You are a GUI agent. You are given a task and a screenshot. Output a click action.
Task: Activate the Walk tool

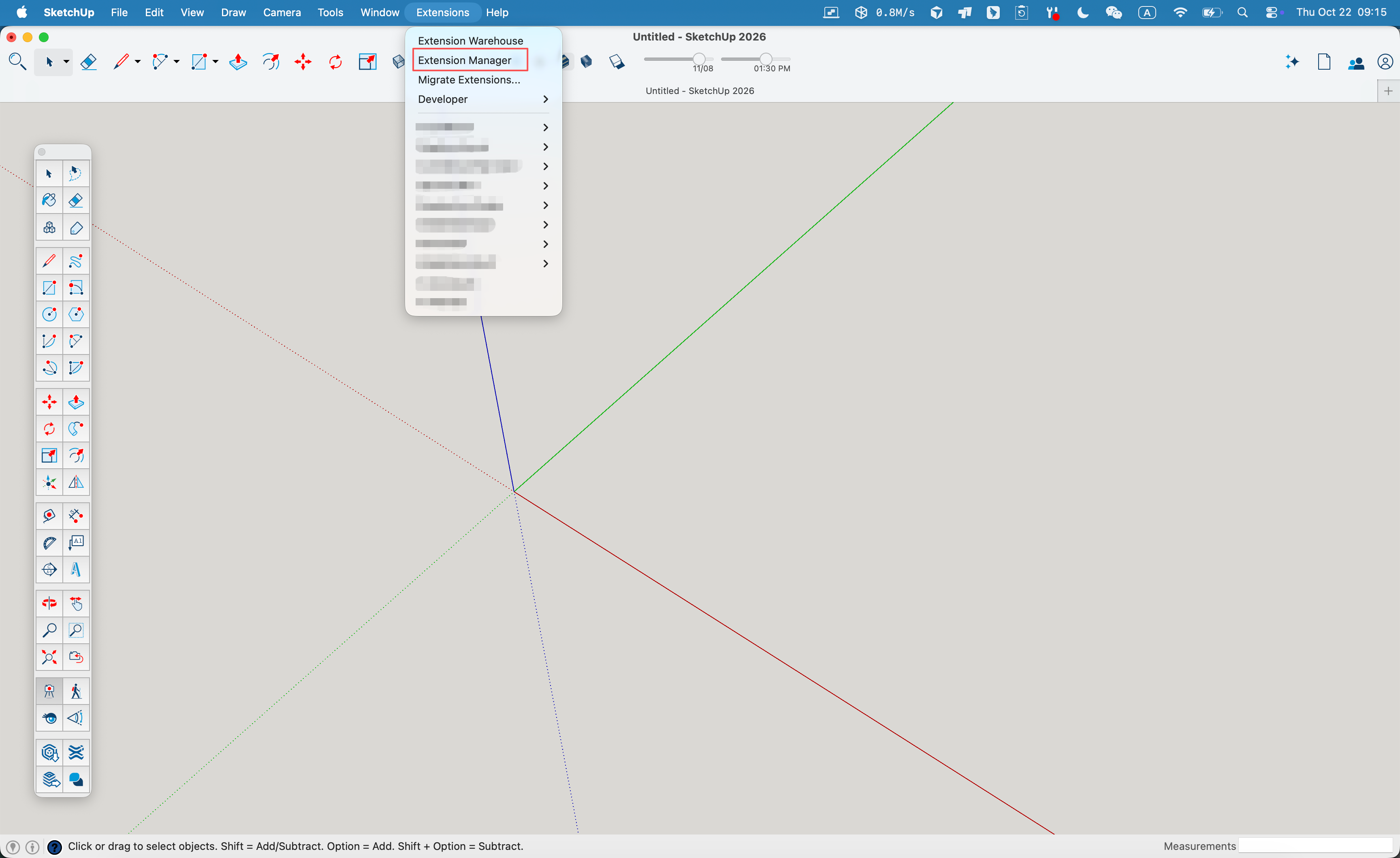[x=76, y=691]
